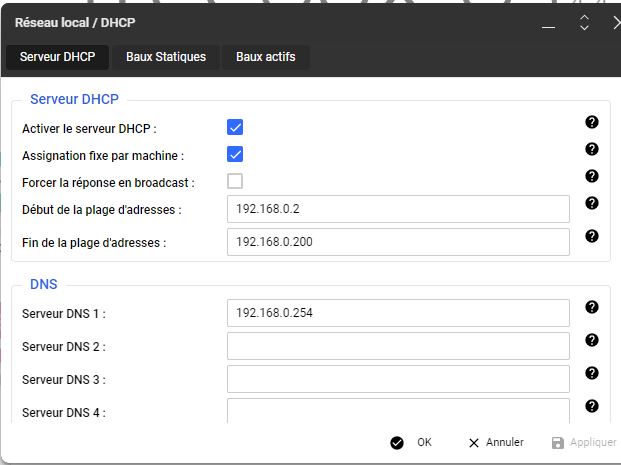Click the DNS section heading
Viewport: 621px width, 465px height.
(44, 284)
